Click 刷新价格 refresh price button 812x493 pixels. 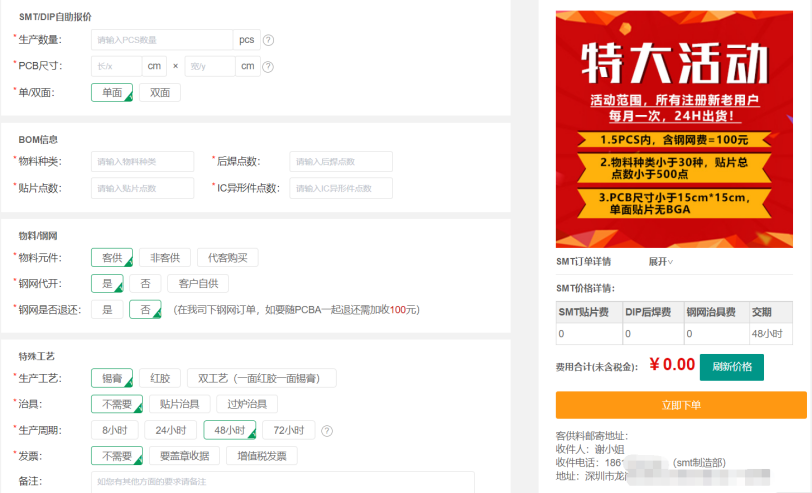pyautogui.click(x=731, y=366)
